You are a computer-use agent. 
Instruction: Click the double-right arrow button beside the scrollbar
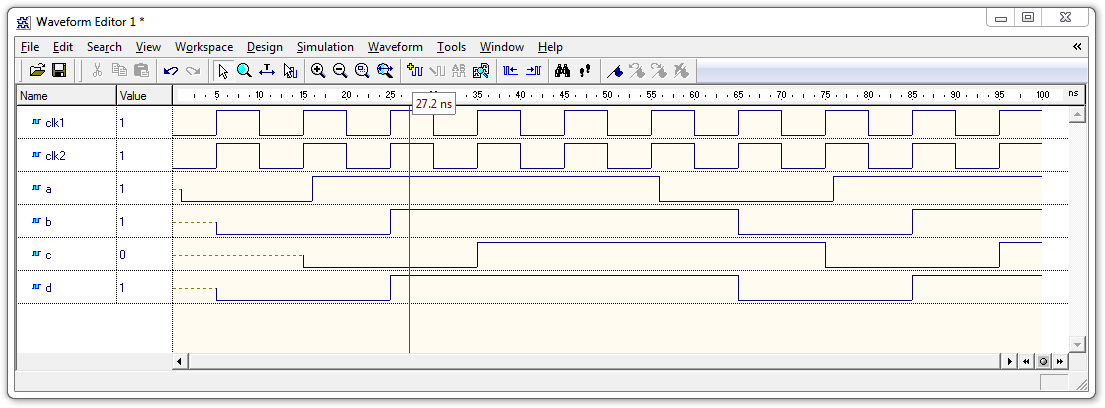(1059, 361)
